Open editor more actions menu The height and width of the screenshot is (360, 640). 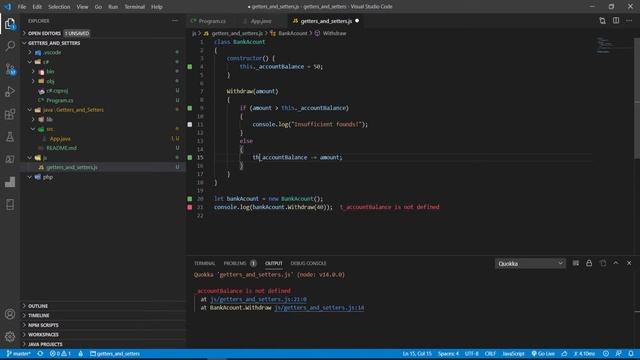(629, 20)
